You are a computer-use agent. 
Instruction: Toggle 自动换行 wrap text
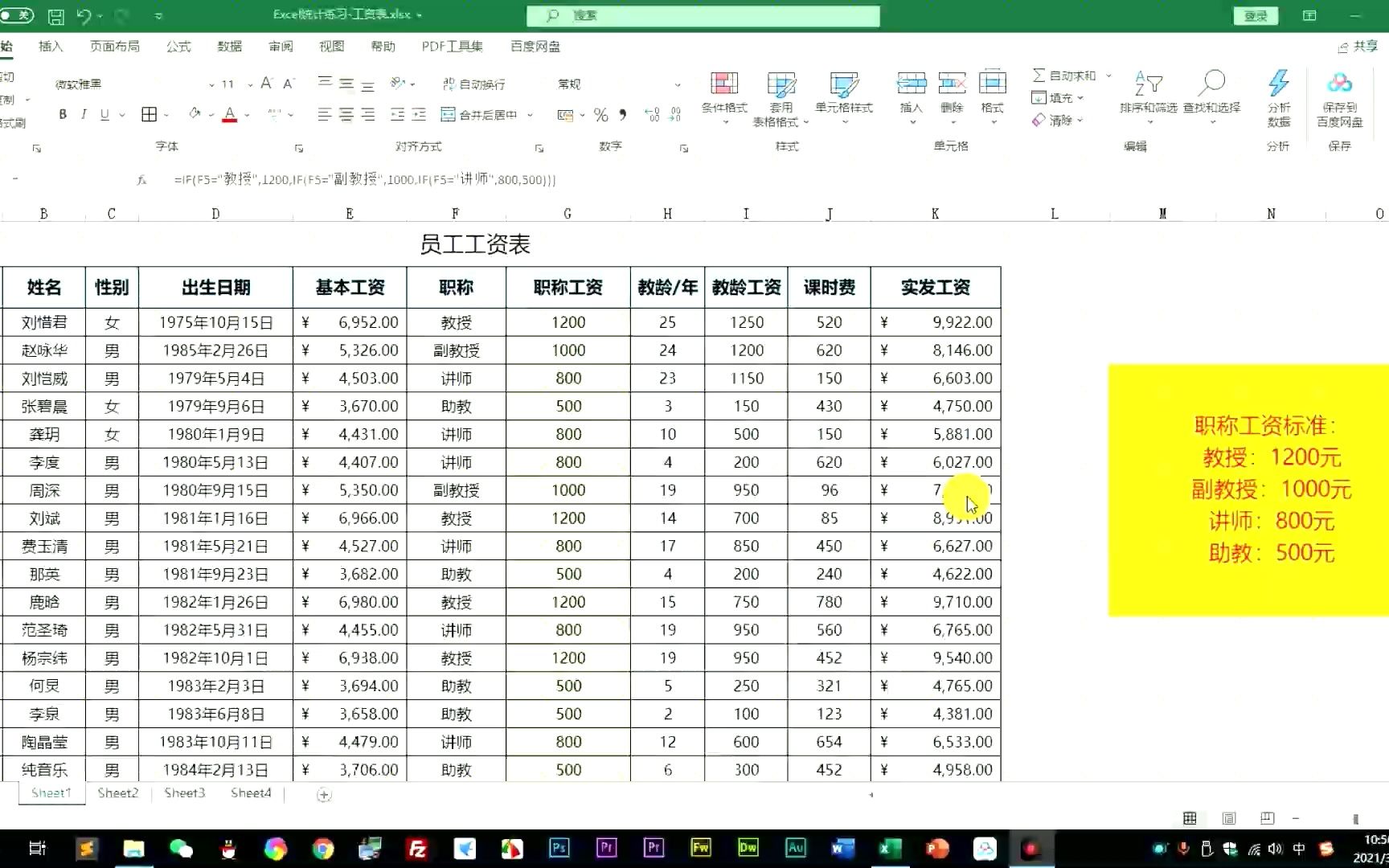coord(473,84)
